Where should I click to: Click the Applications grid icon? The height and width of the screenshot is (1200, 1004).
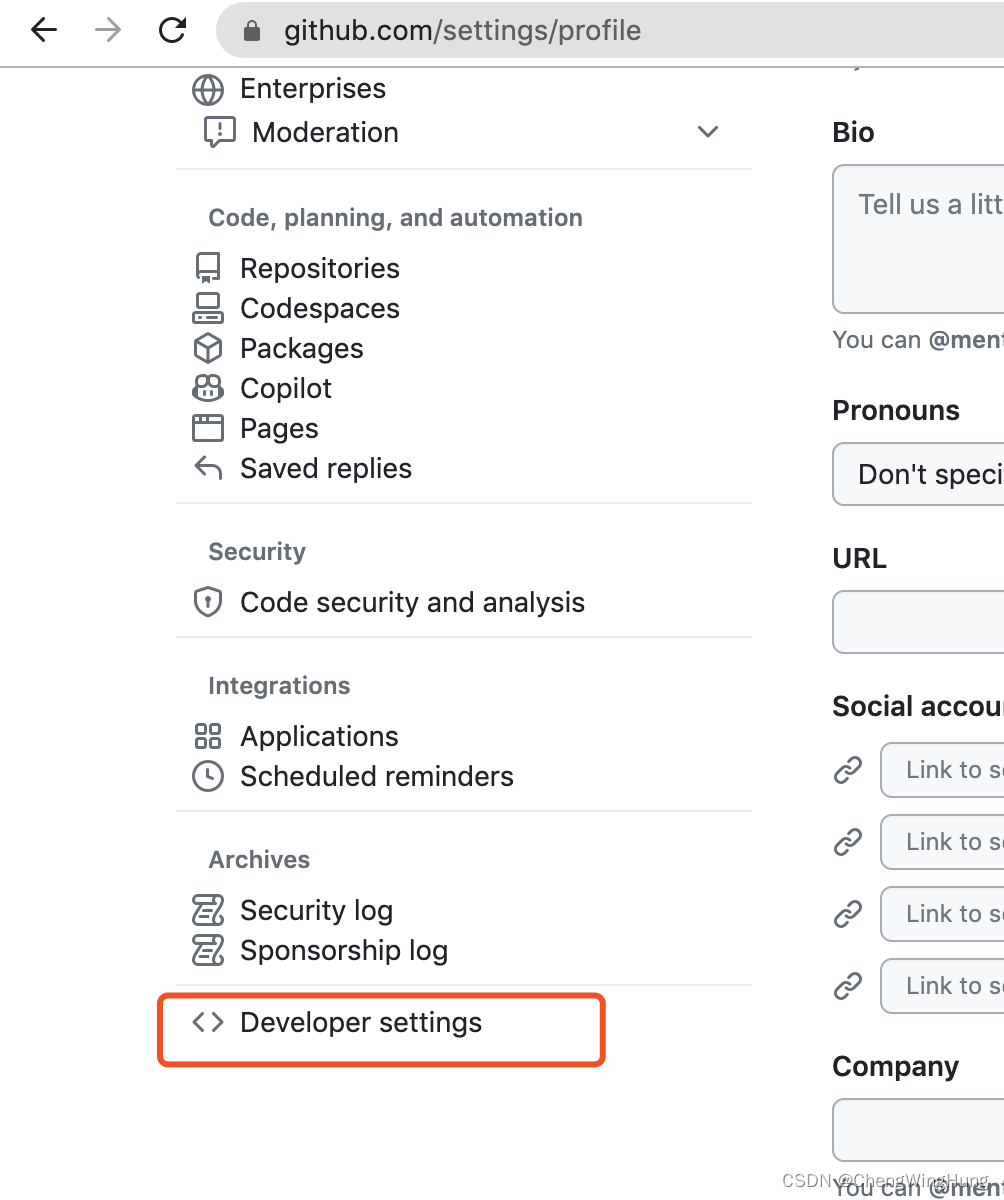(208, 736)
